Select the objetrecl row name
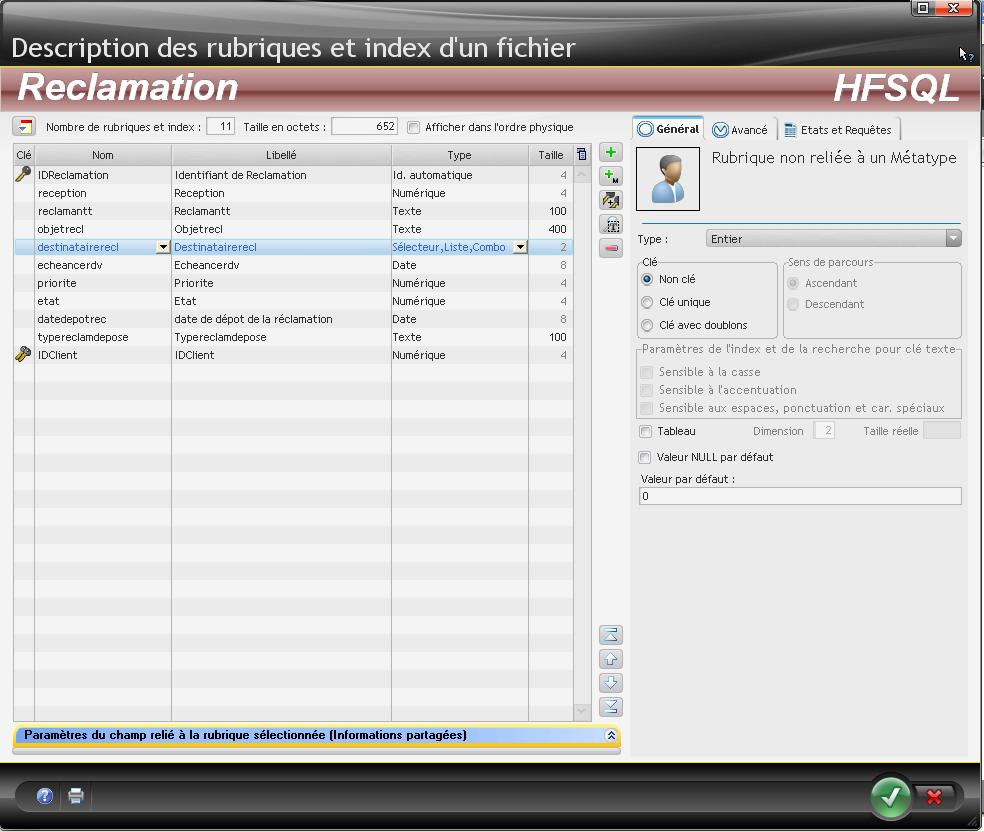The image size is (984, 832). click(x=103, y=229)
